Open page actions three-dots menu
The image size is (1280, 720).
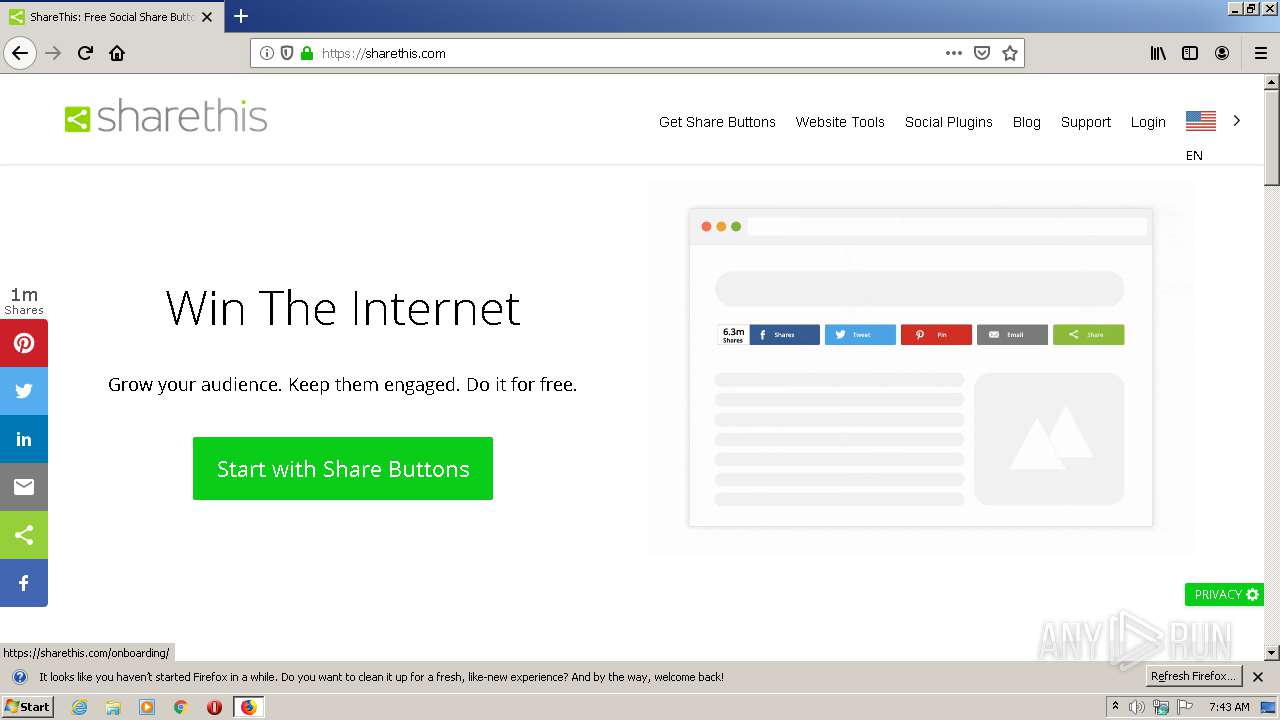(x=954, y=53)
